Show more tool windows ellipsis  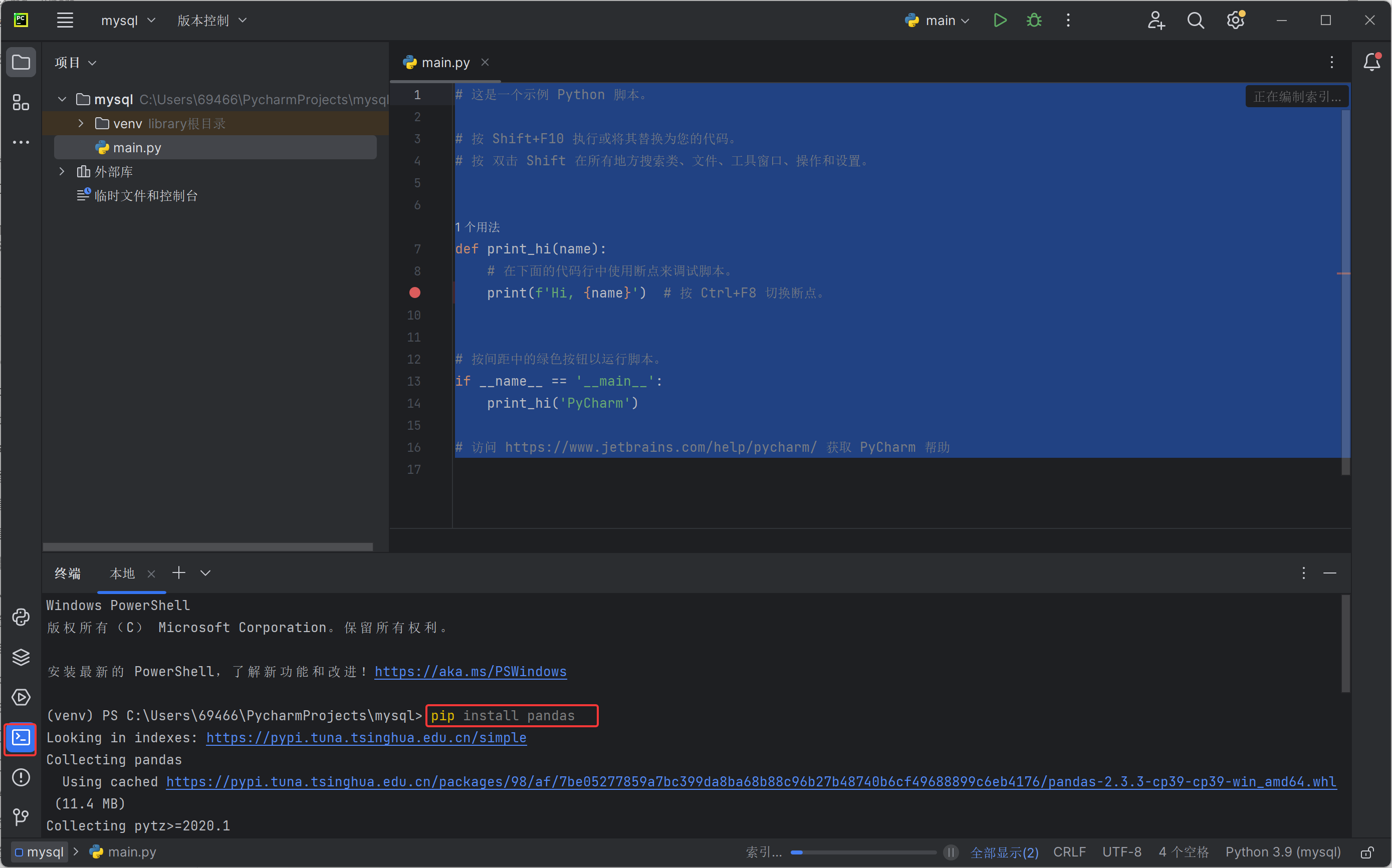[x=21, y=142]
